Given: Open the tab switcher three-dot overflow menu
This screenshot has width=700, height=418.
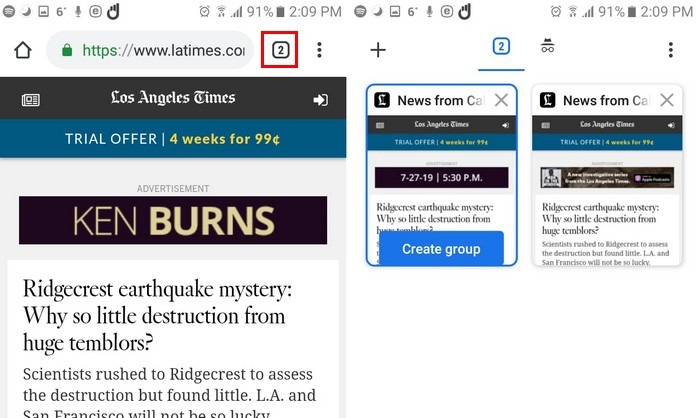Looking at the screenshot, I should 670,50.
